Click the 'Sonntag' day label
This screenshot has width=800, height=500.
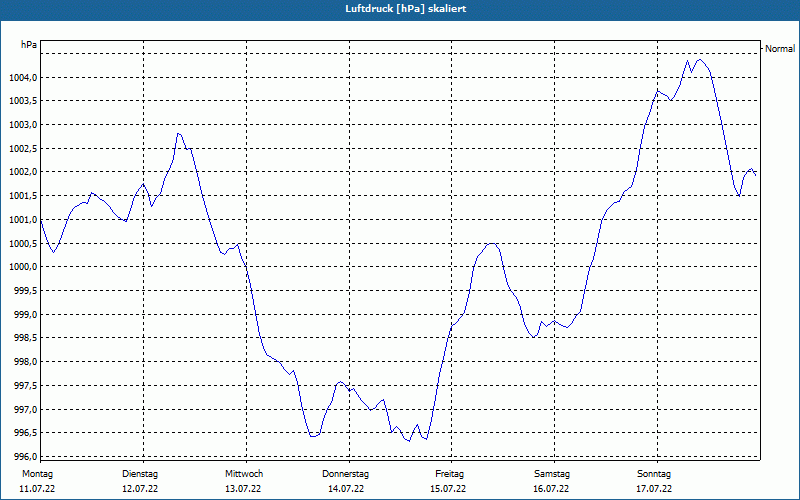(x=654, y=474)
